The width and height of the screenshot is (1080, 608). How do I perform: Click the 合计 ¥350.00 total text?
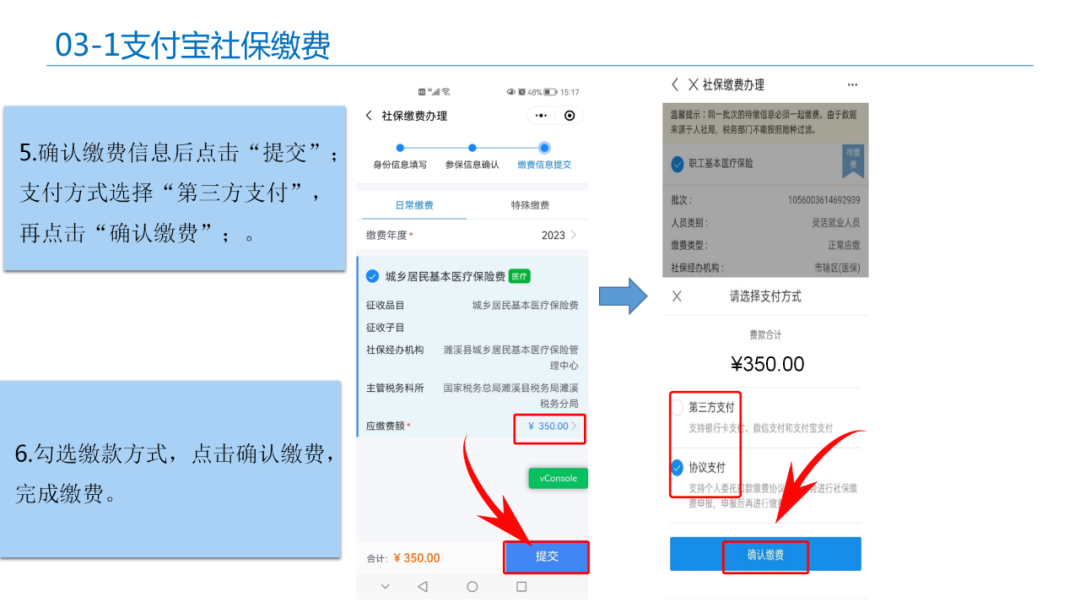click(403, 558)
